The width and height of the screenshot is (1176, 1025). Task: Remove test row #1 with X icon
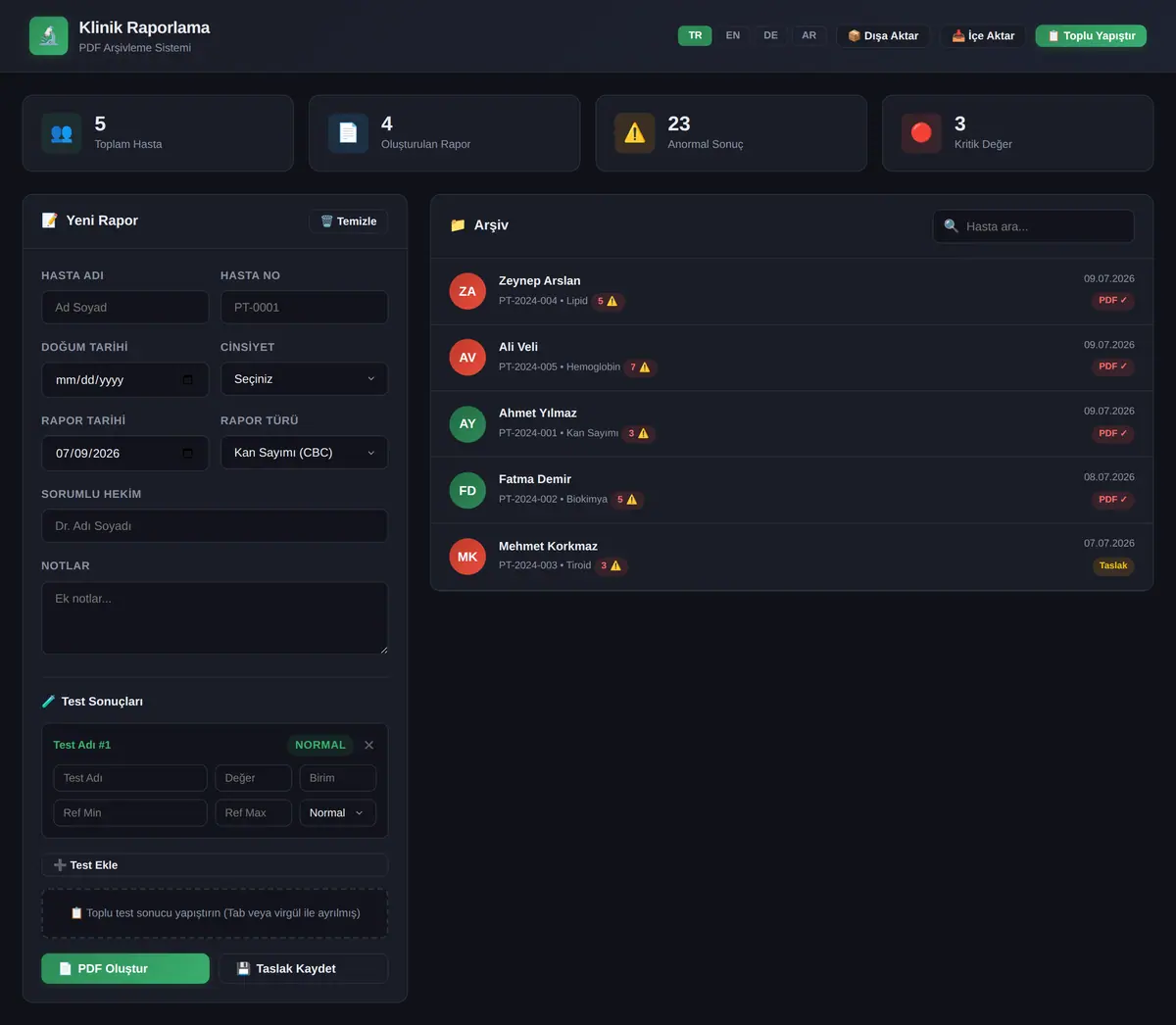coord(369,745)
